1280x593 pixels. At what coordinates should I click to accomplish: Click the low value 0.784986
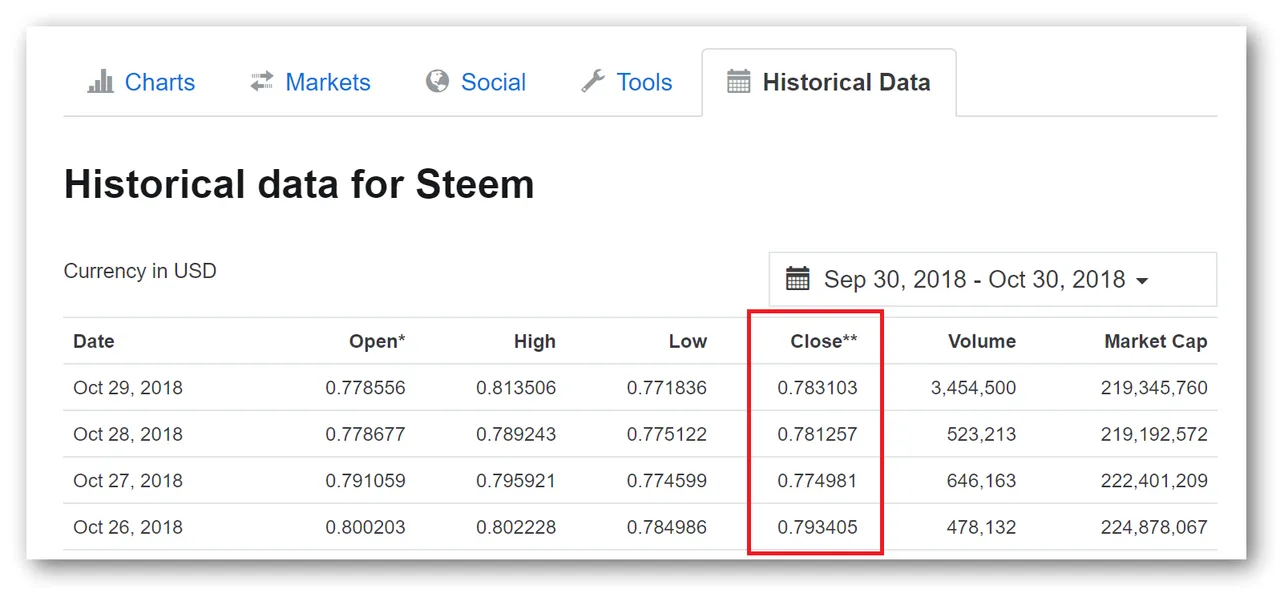point(667,527)
